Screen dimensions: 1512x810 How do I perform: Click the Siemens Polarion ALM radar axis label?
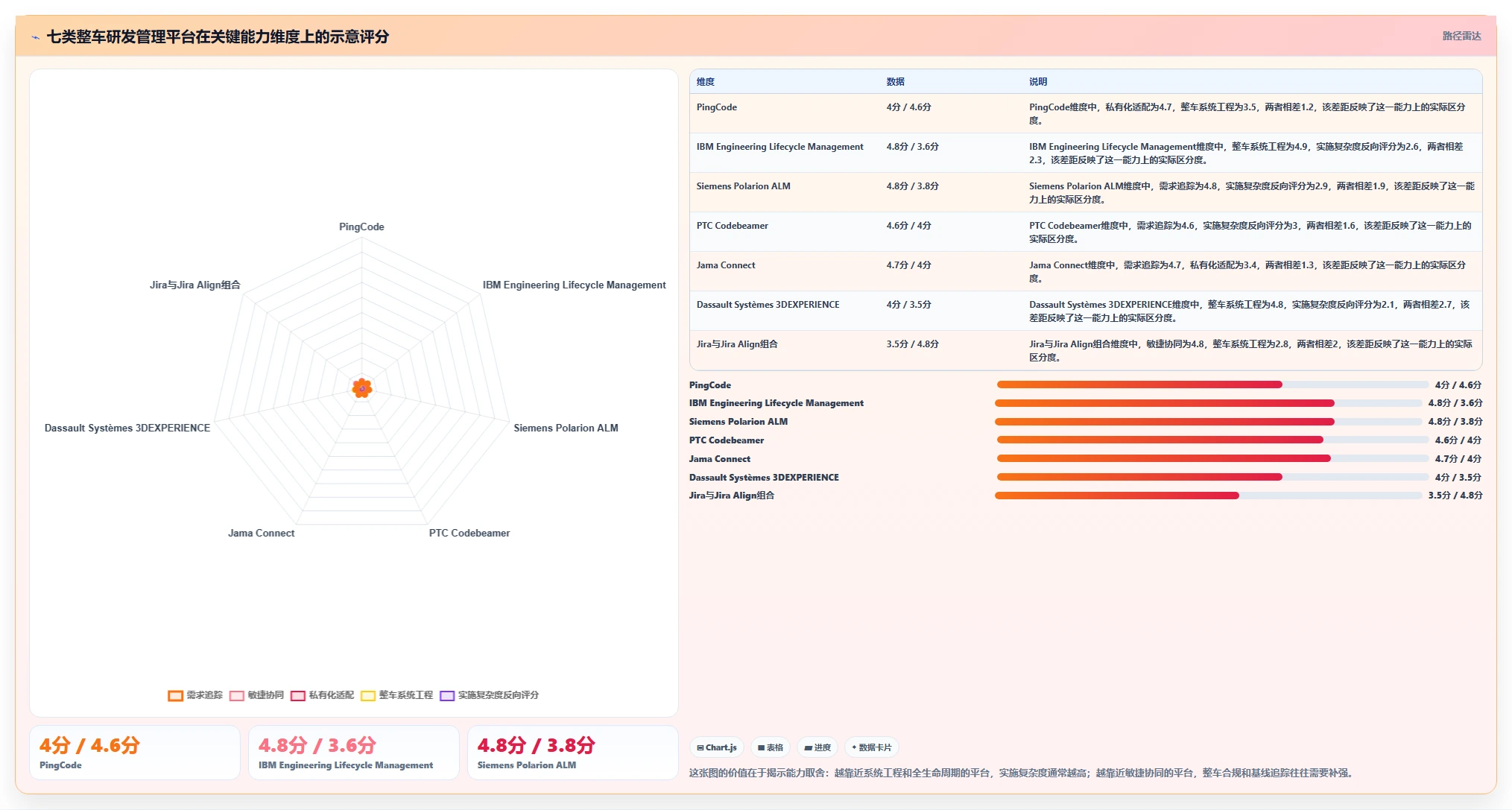[566, 428]
